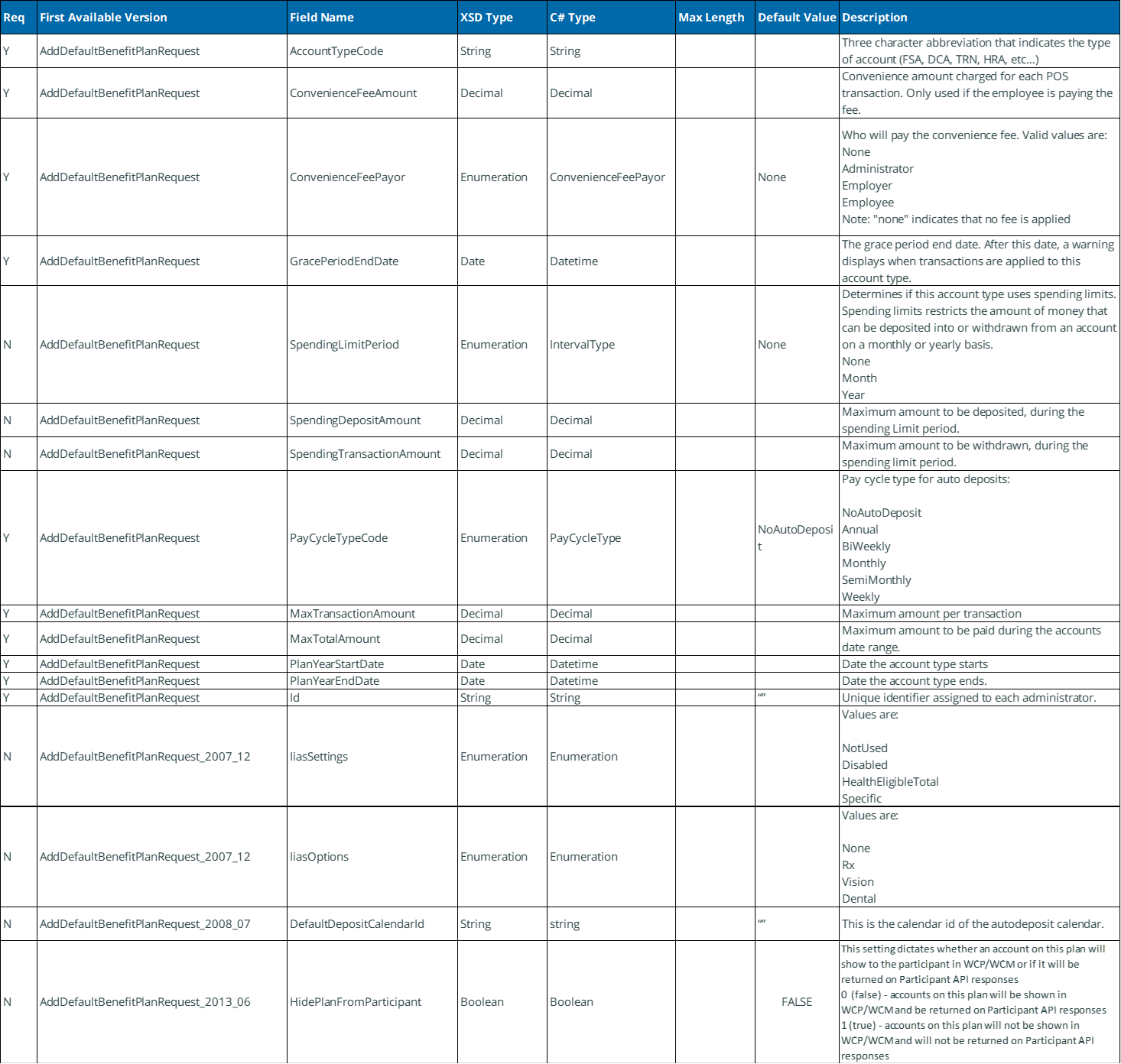
Task: Click the 'String' XSD type for AccountTypeCode
Action: (502, 51)
